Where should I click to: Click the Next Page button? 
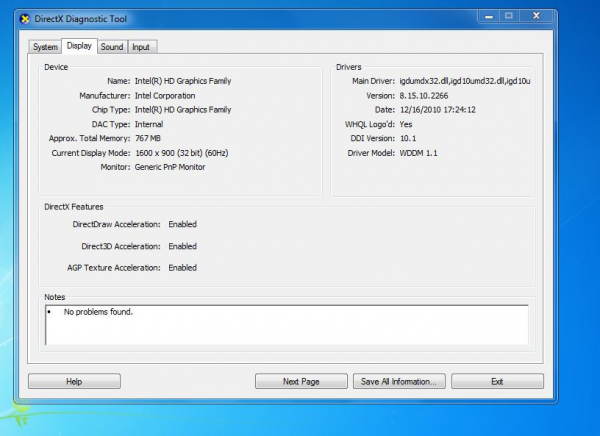pos(301,381)
